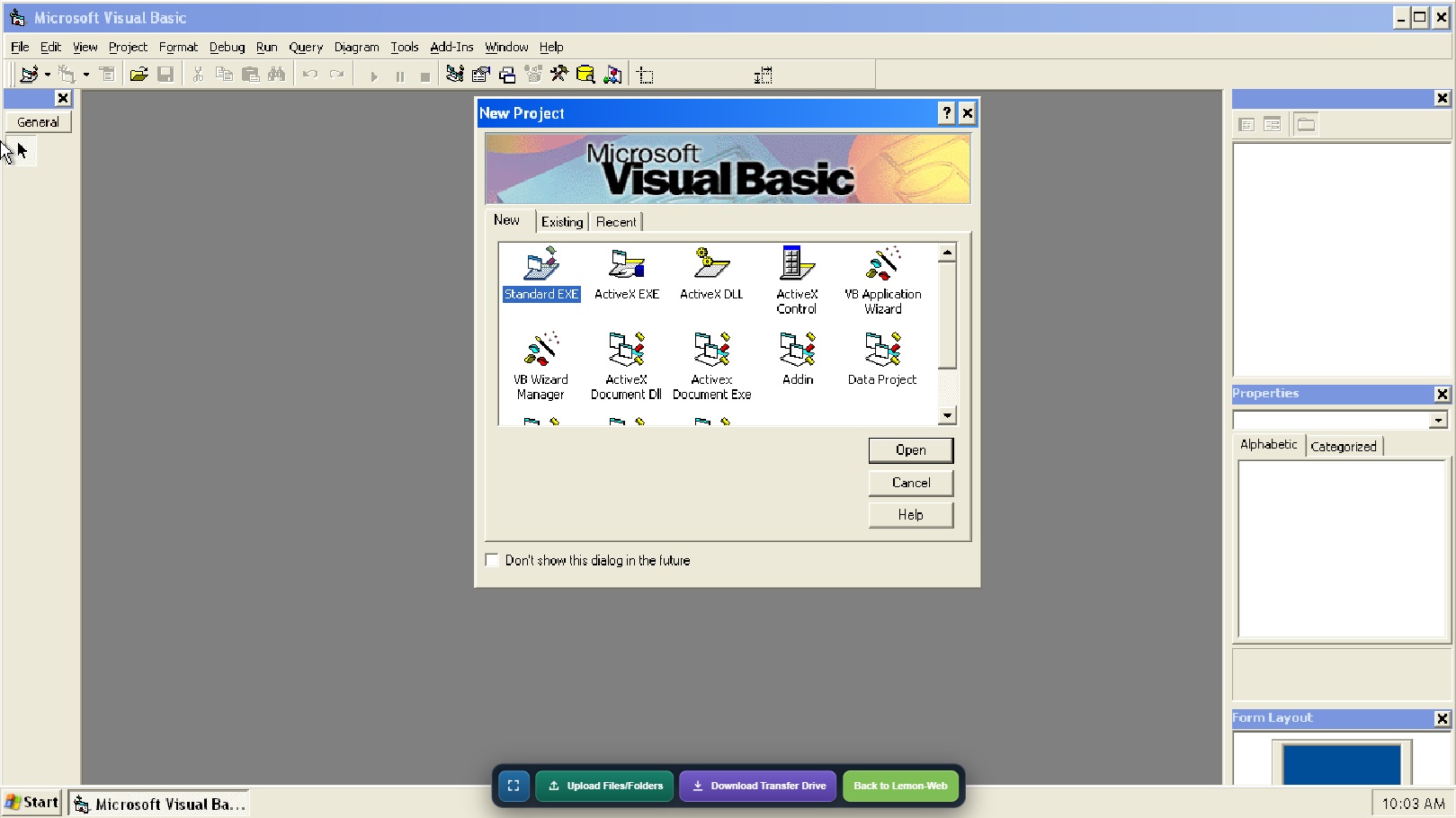Select the Addin project type
The height and width of the screenshot is (818, 1456).
click(798, 360)
